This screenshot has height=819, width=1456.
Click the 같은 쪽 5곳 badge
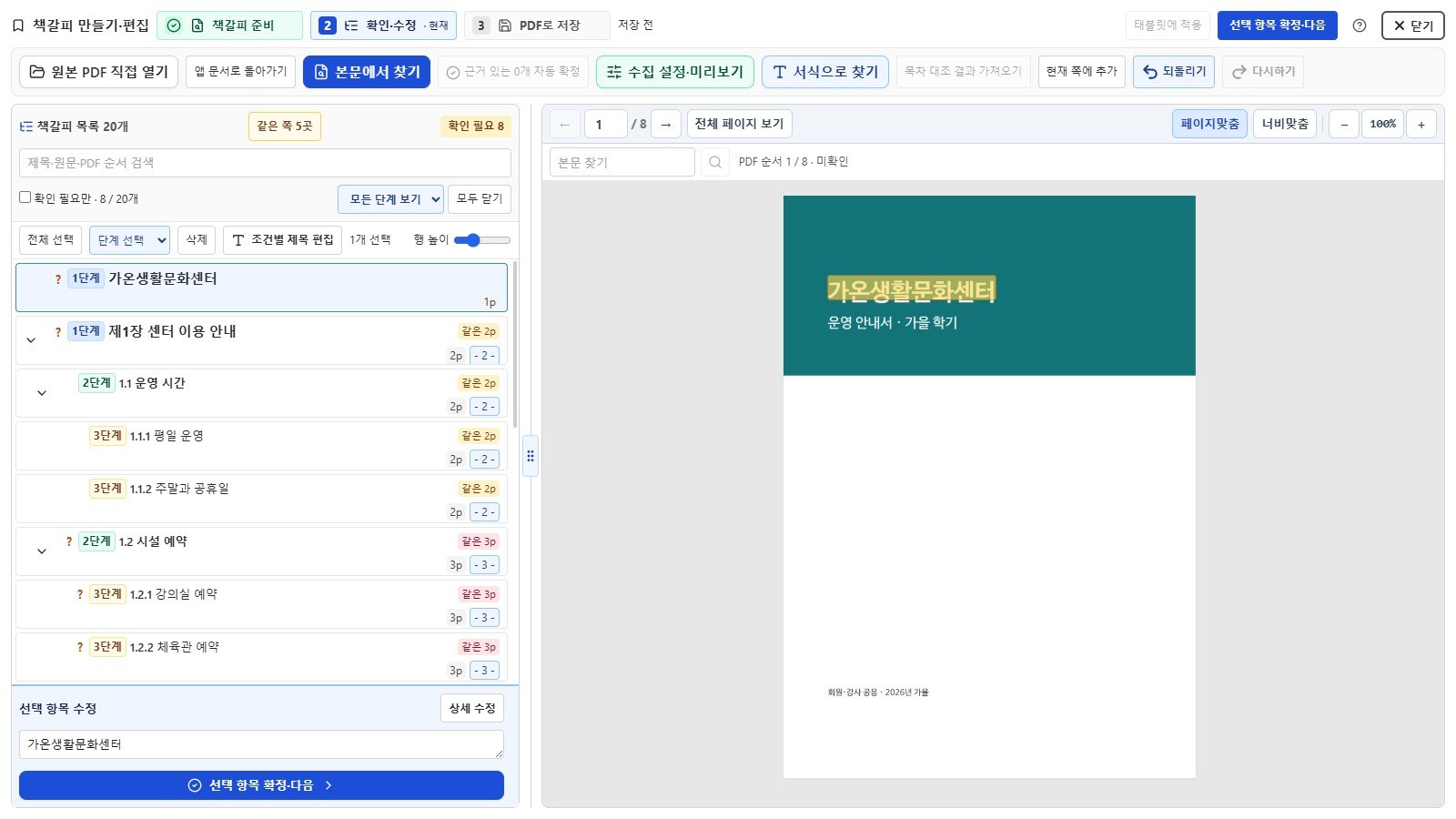[285, 126]
